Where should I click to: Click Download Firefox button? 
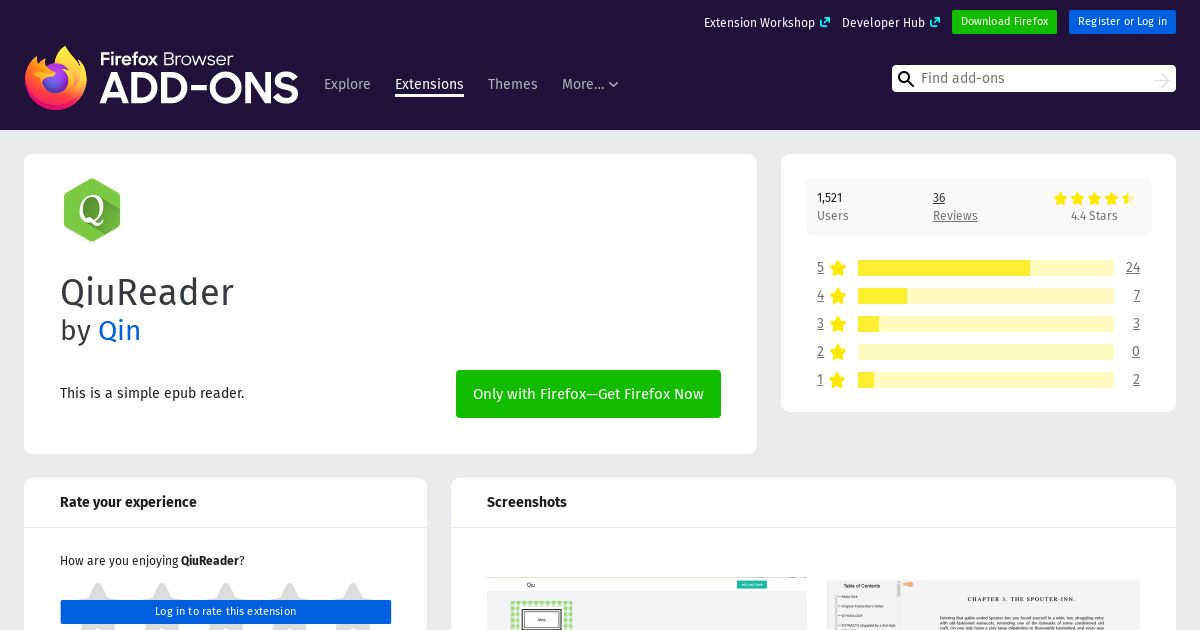pos(1004,22)
